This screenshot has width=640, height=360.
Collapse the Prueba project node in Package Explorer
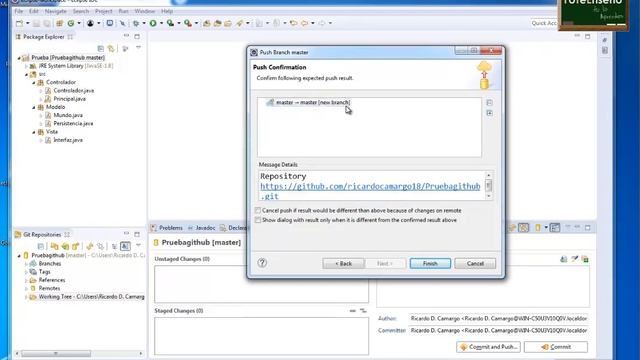(19, 58)
